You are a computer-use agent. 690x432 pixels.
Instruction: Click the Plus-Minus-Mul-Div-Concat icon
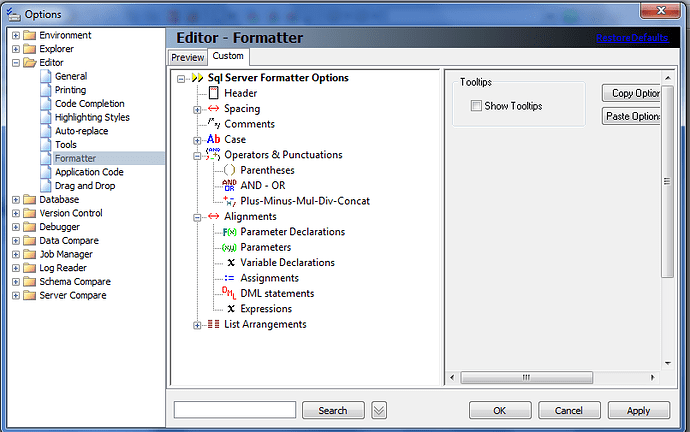(229, 201)
